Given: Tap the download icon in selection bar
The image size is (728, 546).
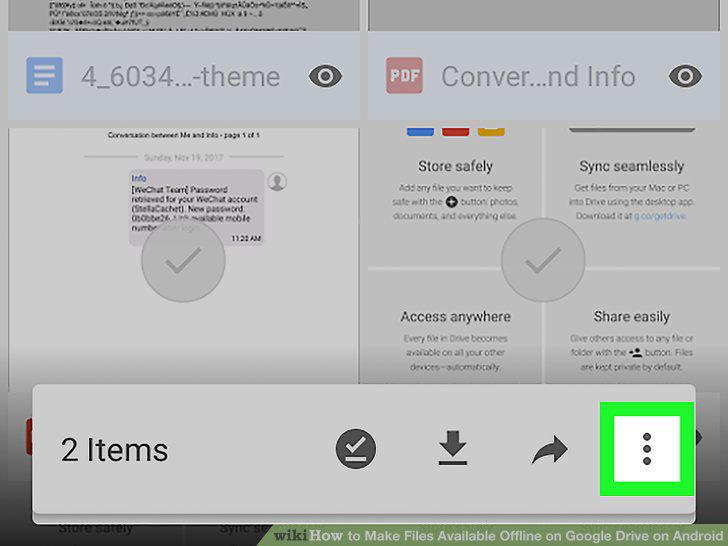Looking at the screenshot, I should (x=453, y=448).
